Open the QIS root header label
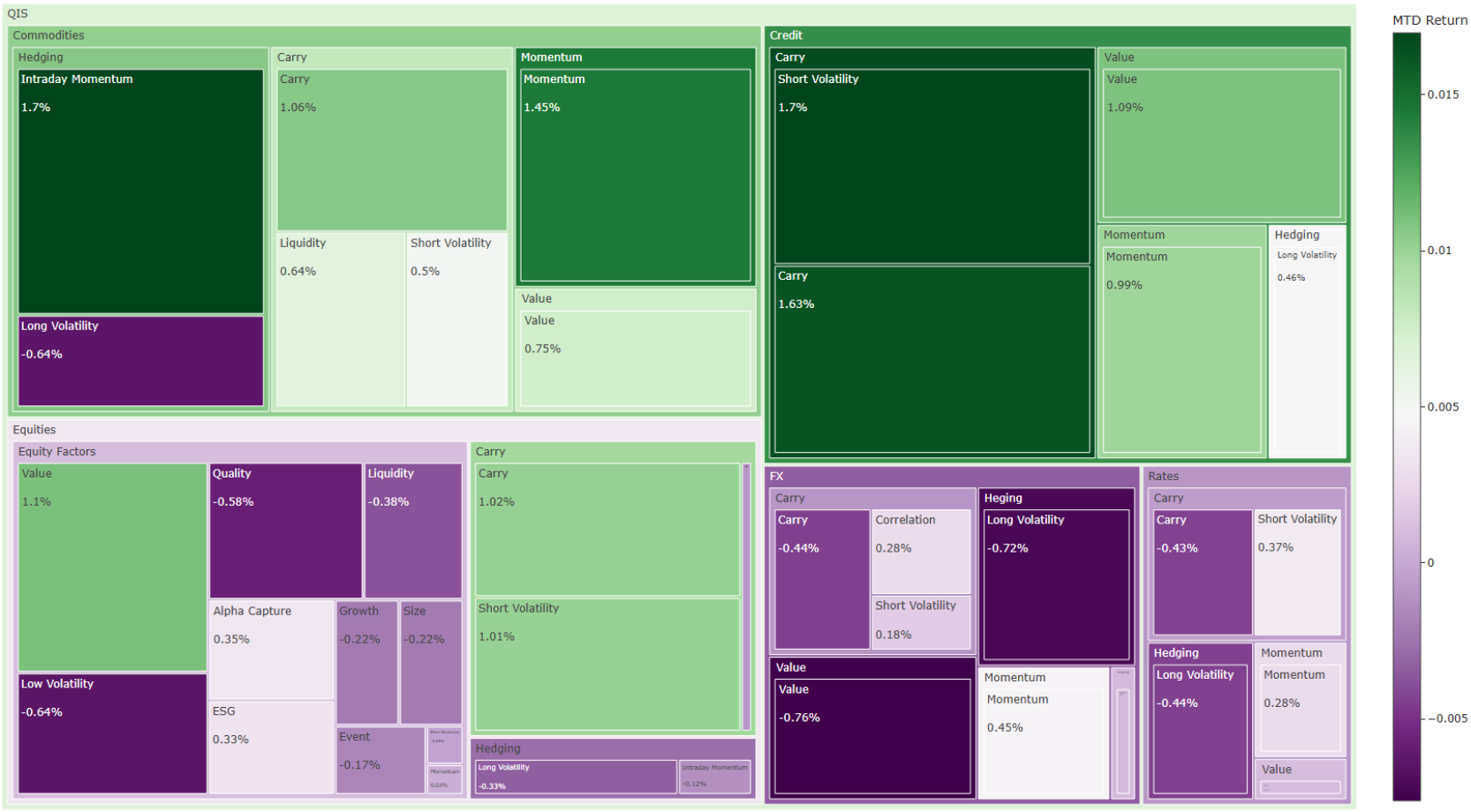 tap(18, 13)
